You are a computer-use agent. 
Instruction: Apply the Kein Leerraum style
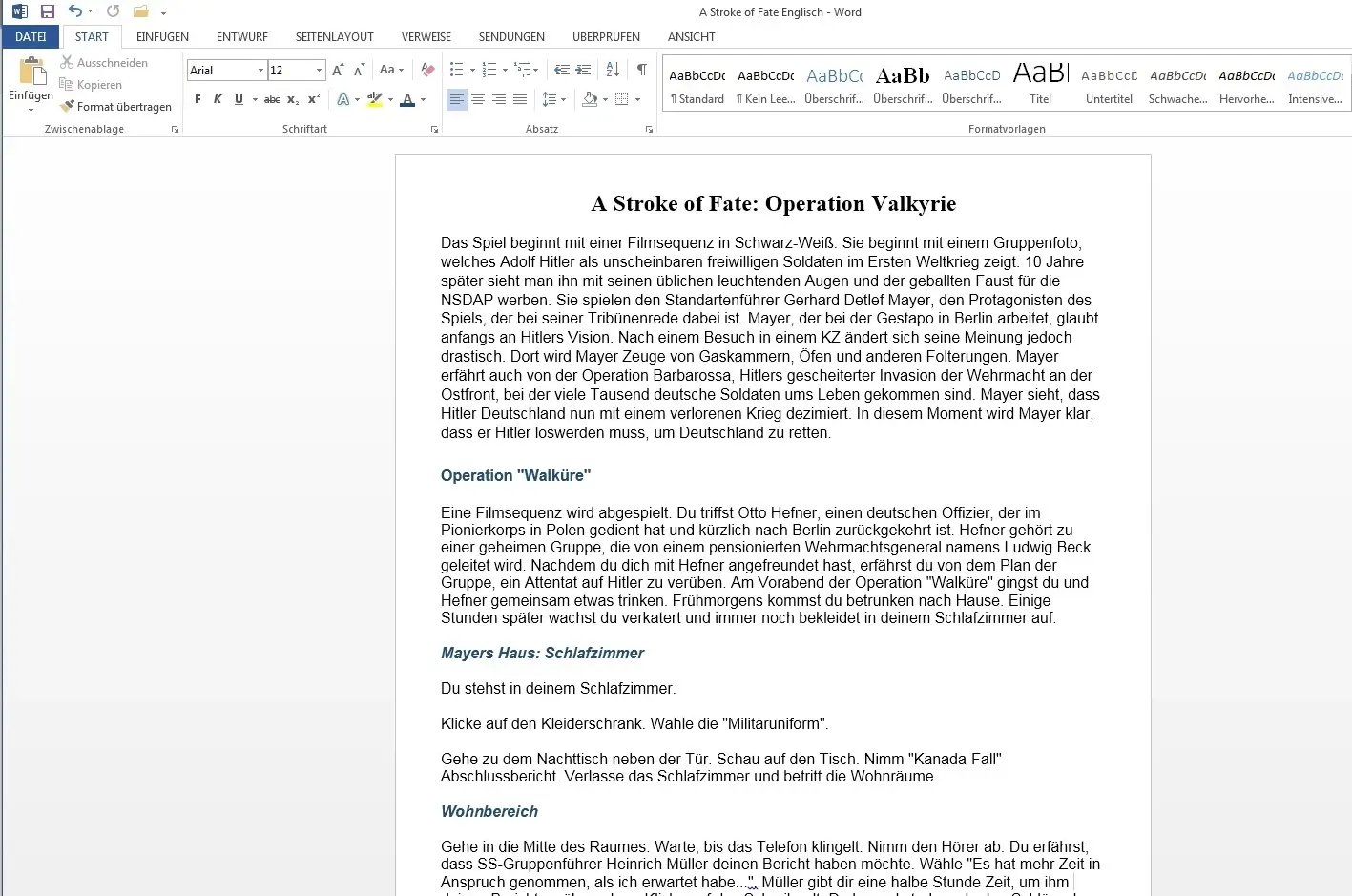tap(766, 86)
